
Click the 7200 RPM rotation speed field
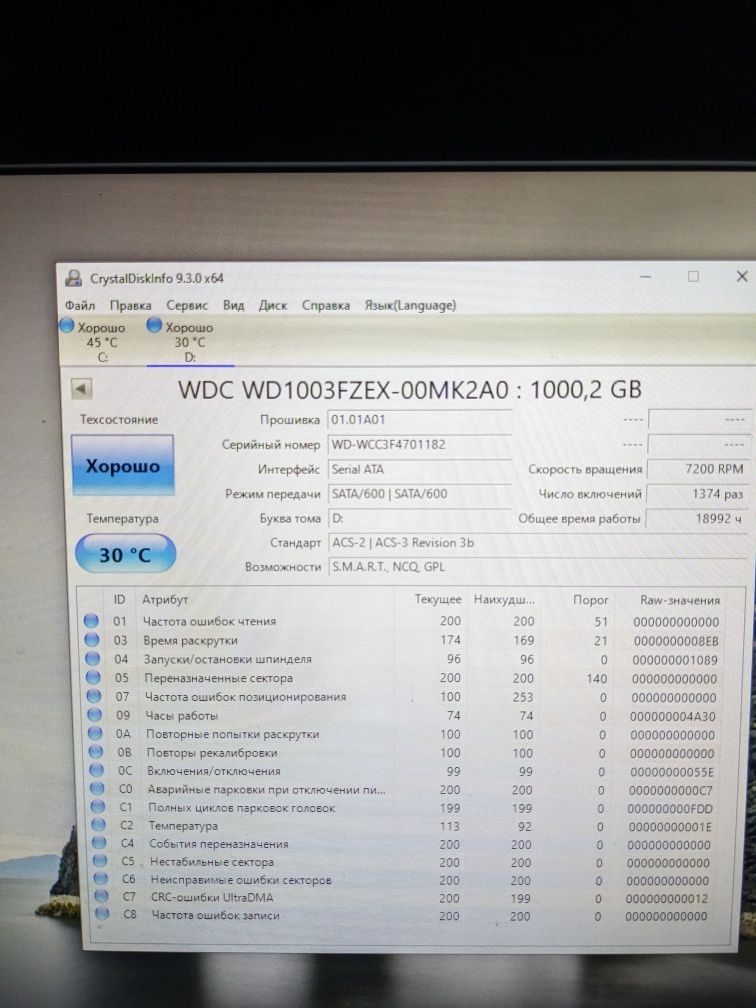tap(698, 469)
